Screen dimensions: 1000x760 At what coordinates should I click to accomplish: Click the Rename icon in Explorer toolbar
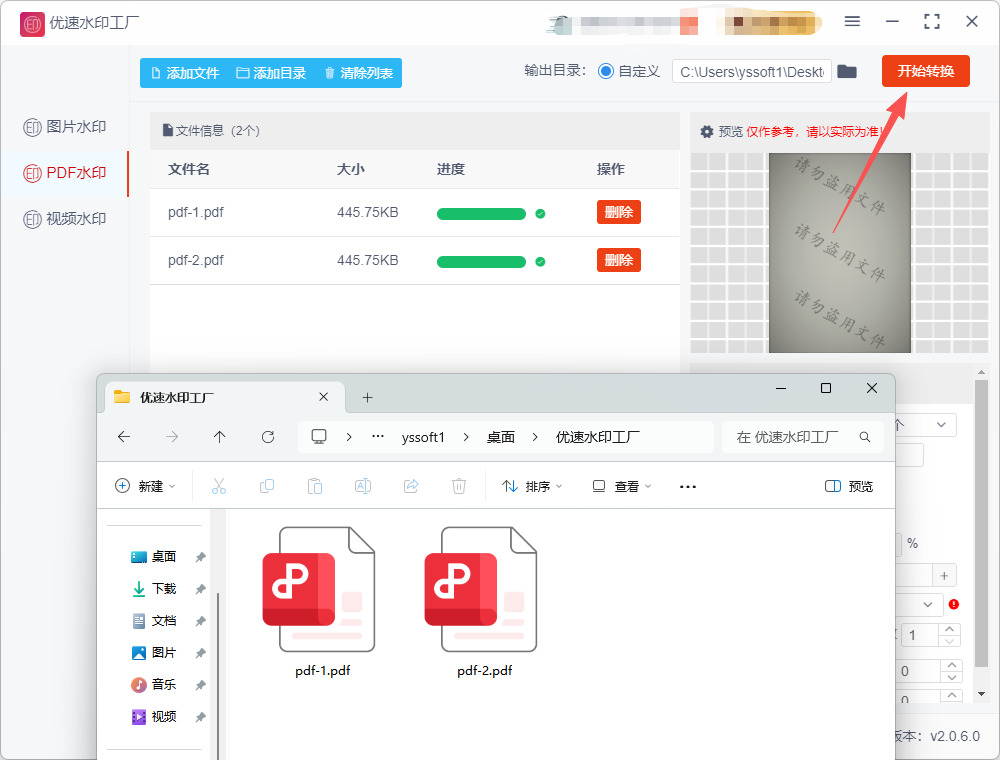(363, 486)
